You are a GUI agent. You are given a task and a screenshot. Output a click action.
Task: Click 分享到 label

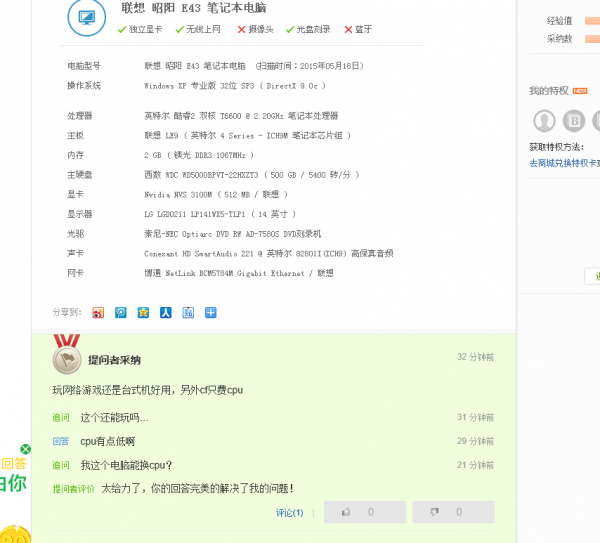tap(67, 312)
